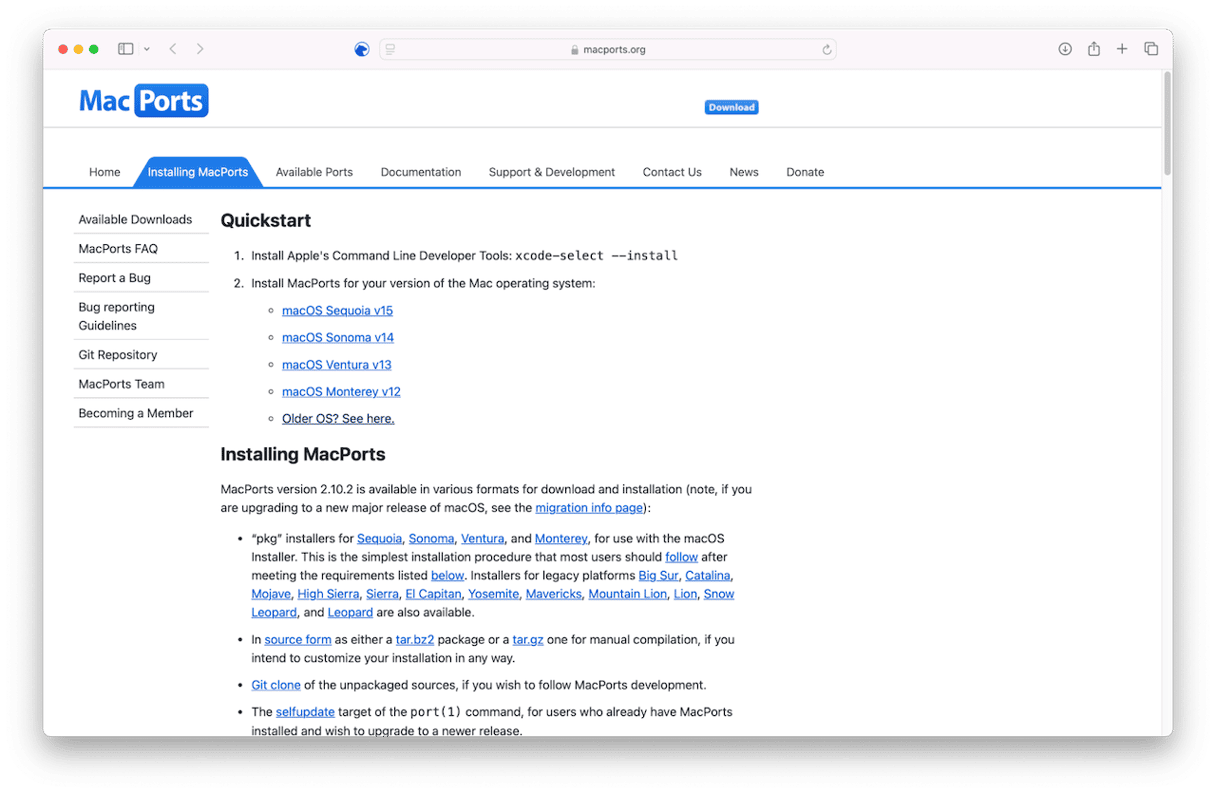Open the macOS Sequoia v15 link
1216x794 pixels.
(x=337, y=310)
